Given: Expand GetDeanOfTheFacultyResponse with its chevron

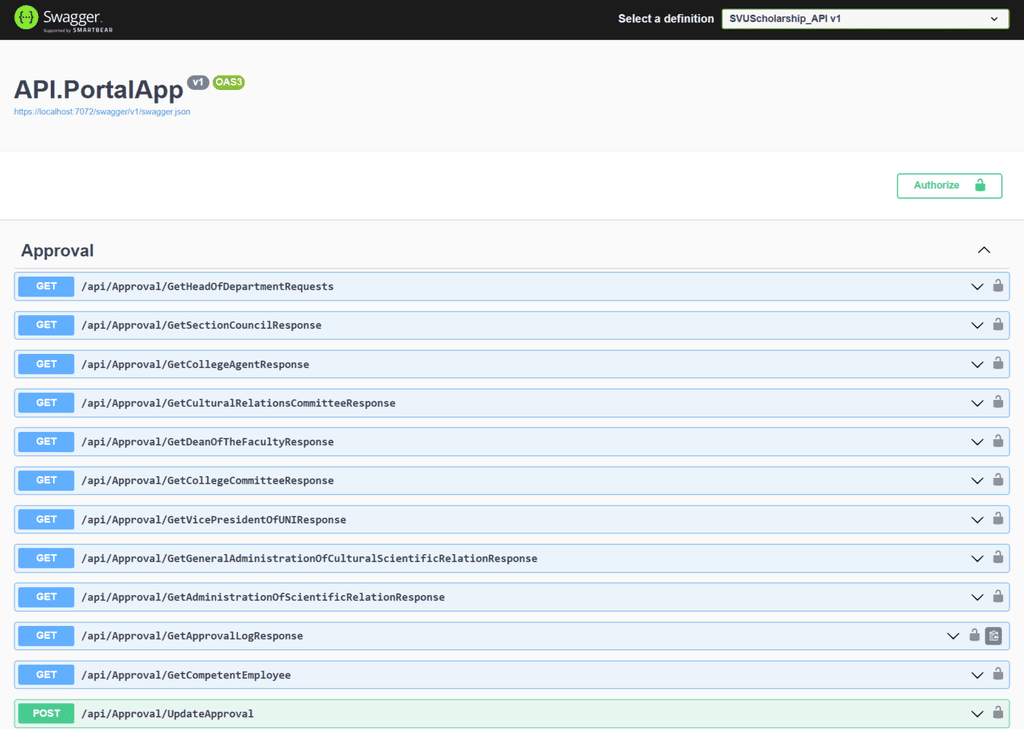Looking at the screenshot, I should [977, 442].
